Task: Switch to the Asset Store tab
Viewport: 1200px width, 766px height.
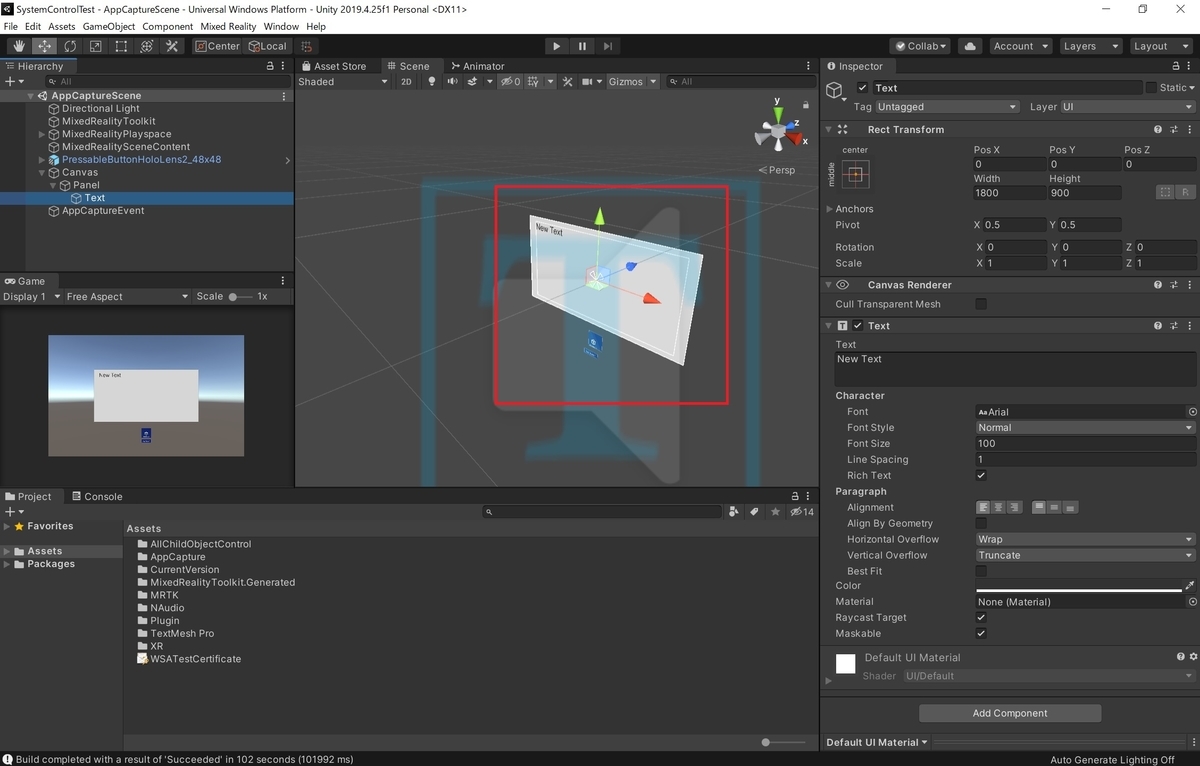Action: click(x=333, y=66)
